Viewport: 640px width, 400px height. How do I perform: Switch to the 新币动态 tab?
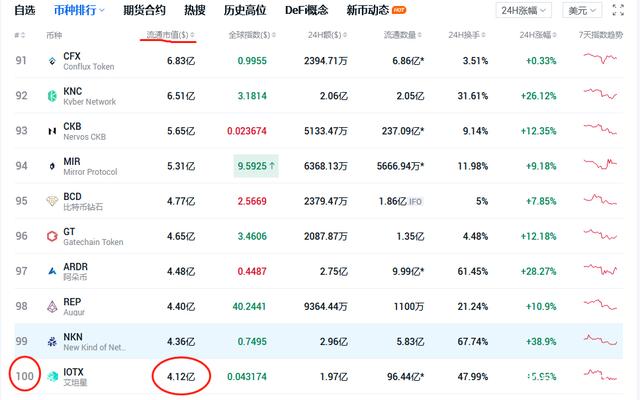367,10
